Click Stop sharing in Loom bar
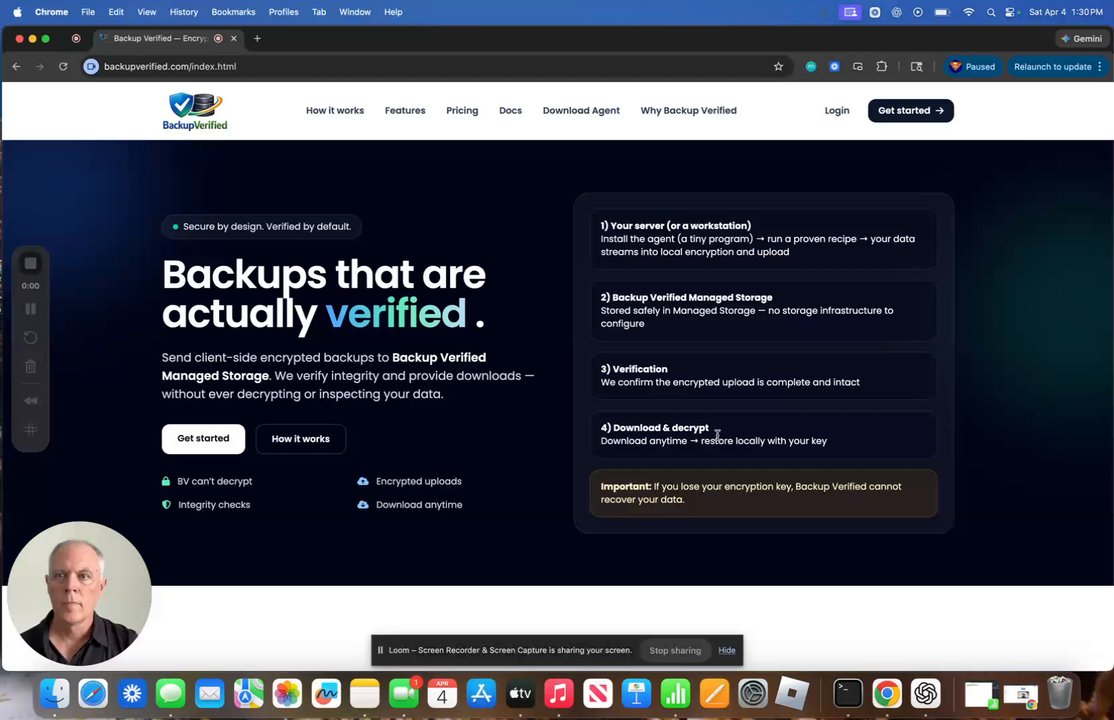This screenshot has width=1114, height=720. [675, 650]
